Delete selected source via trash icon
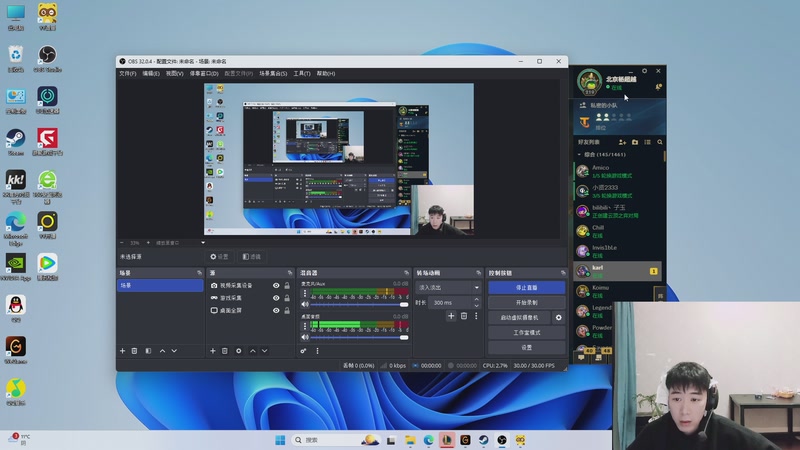800x450 pixels. (x=225, y=351)
